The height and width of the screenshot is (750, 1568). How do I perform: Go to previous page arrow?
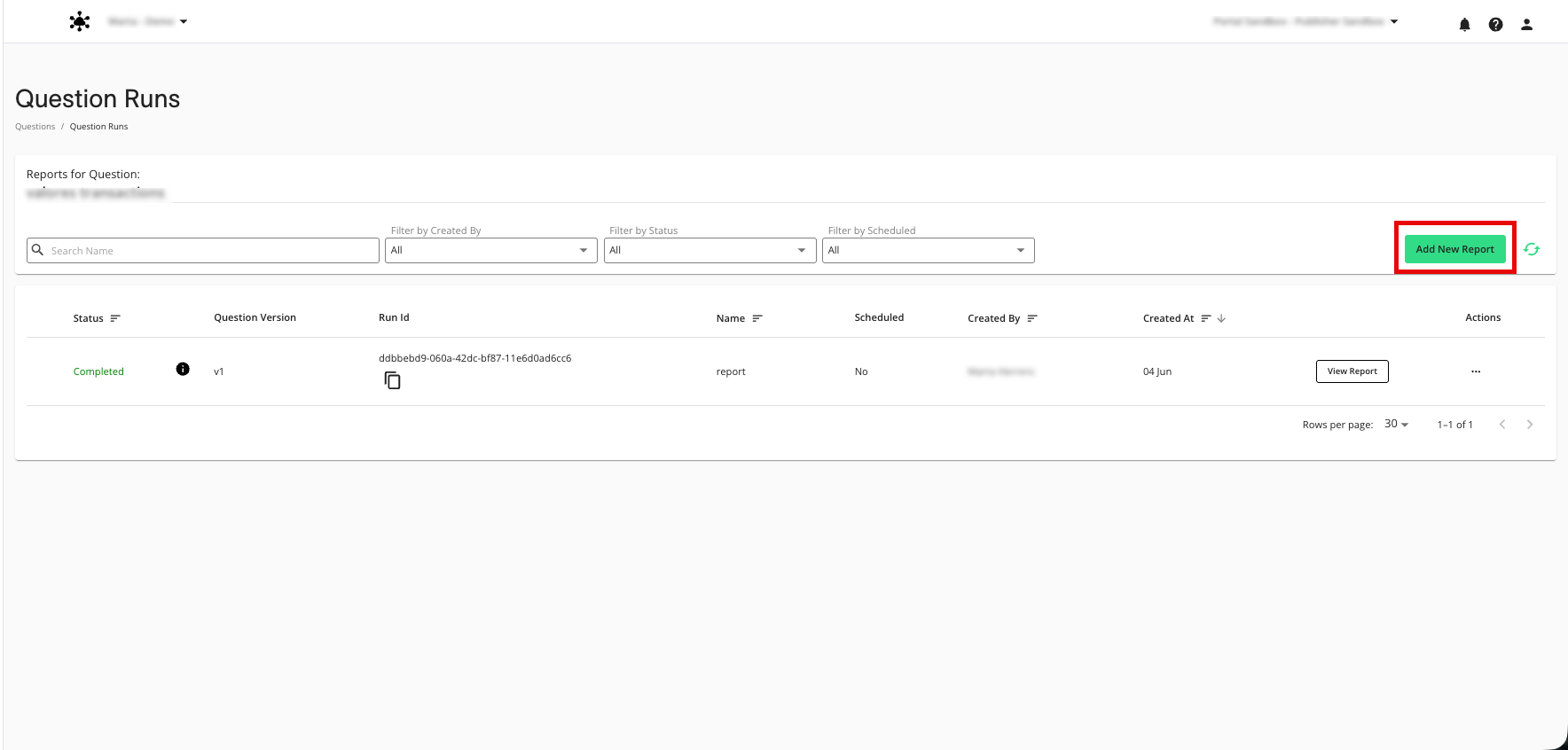tap(1502, 425)
